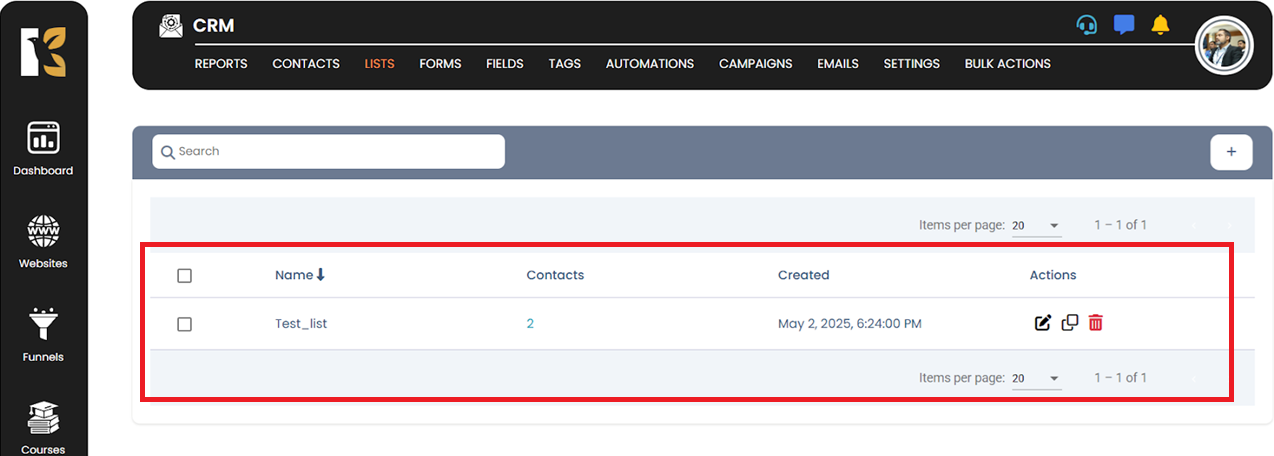This screenshot has width=1274, height=456.
Task: Delete Test_list using red trash icon
Action: 1096,323
